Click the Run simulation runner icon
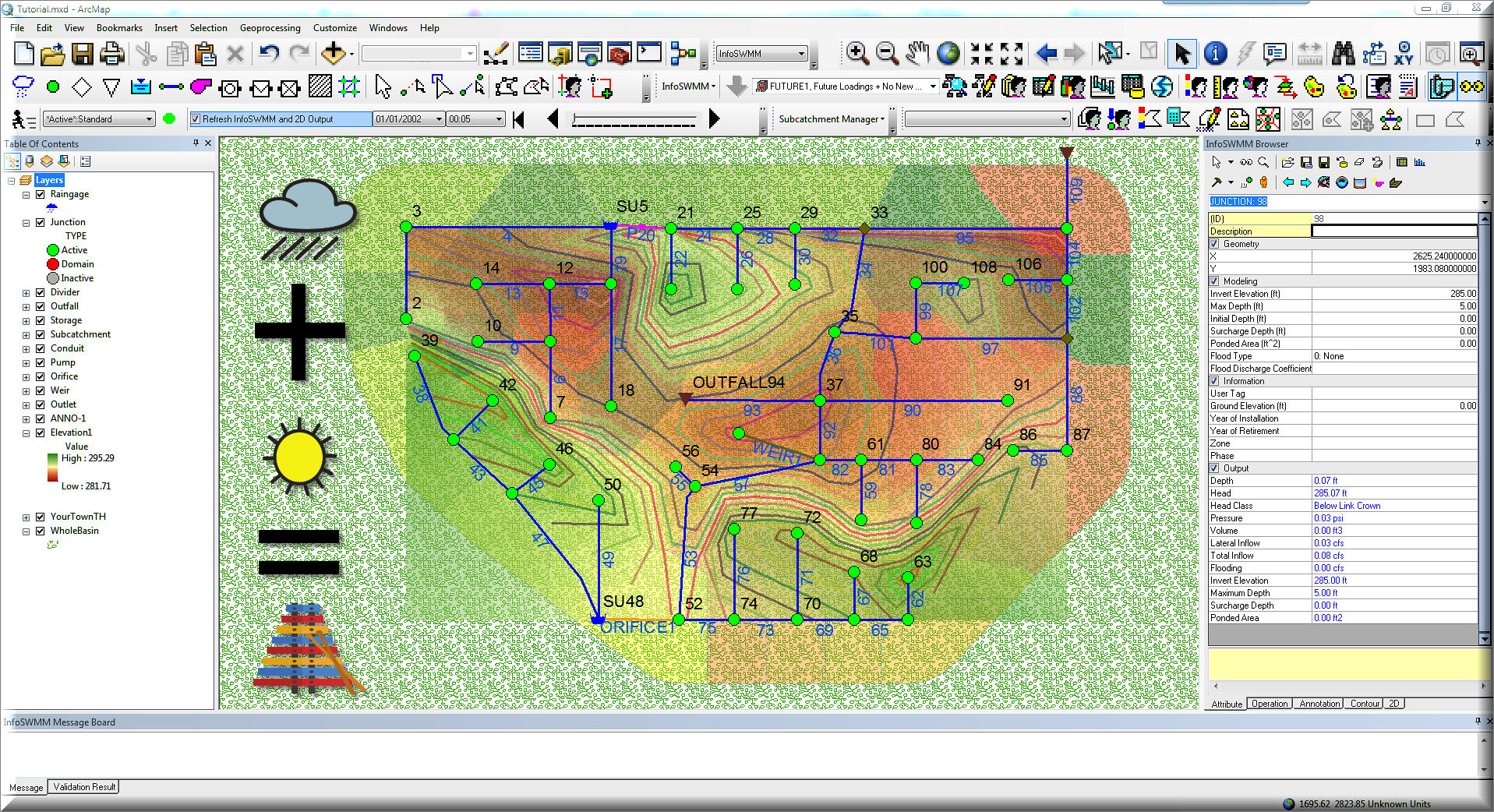The width and height of the screenshot is (1494, 812). [x=23, y=119]
